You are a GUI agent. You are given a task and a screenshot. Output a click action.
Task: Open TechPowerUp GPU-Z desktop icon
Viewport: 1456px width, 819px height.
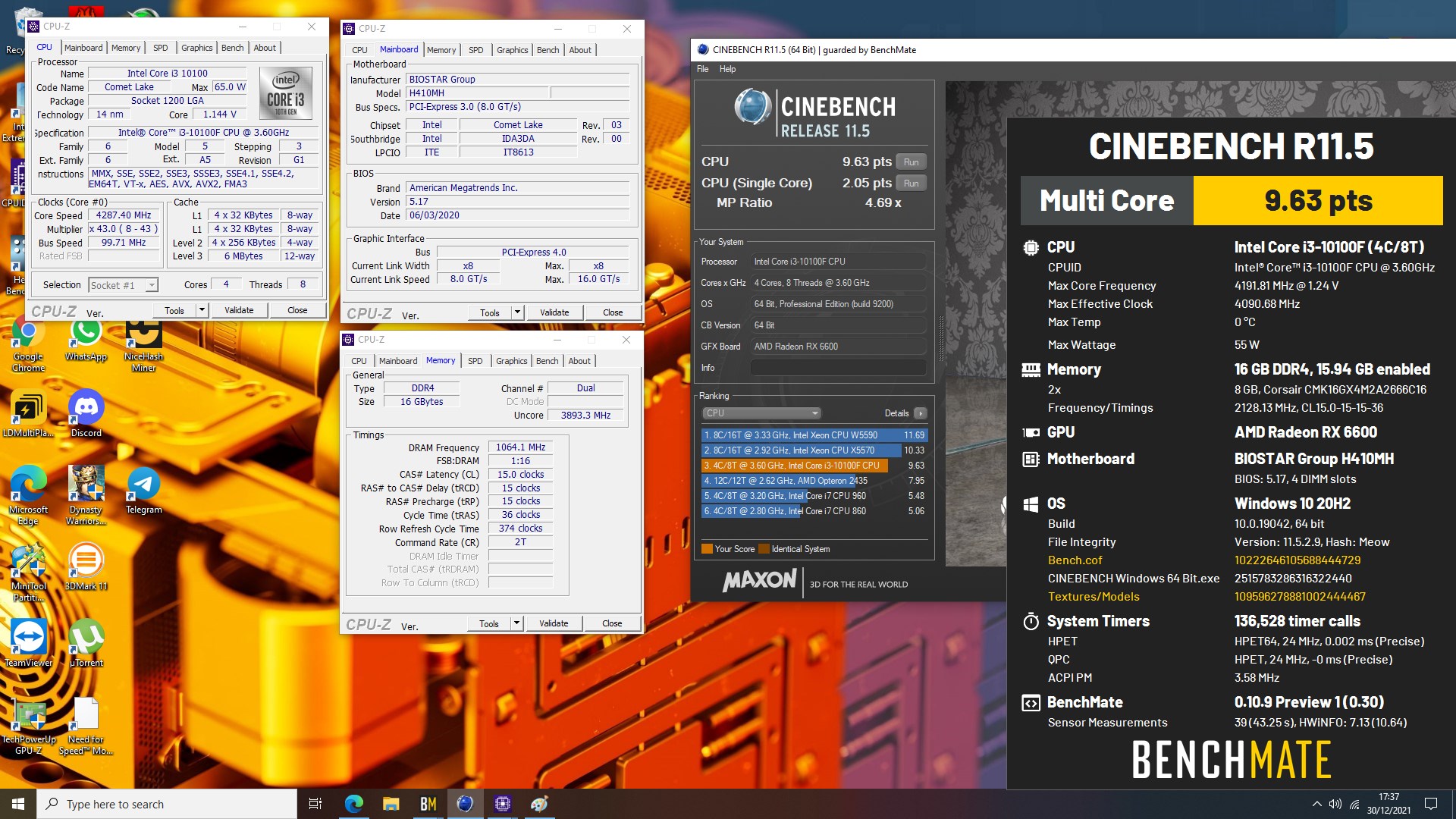pyautogui.click(x=28, y=726)
